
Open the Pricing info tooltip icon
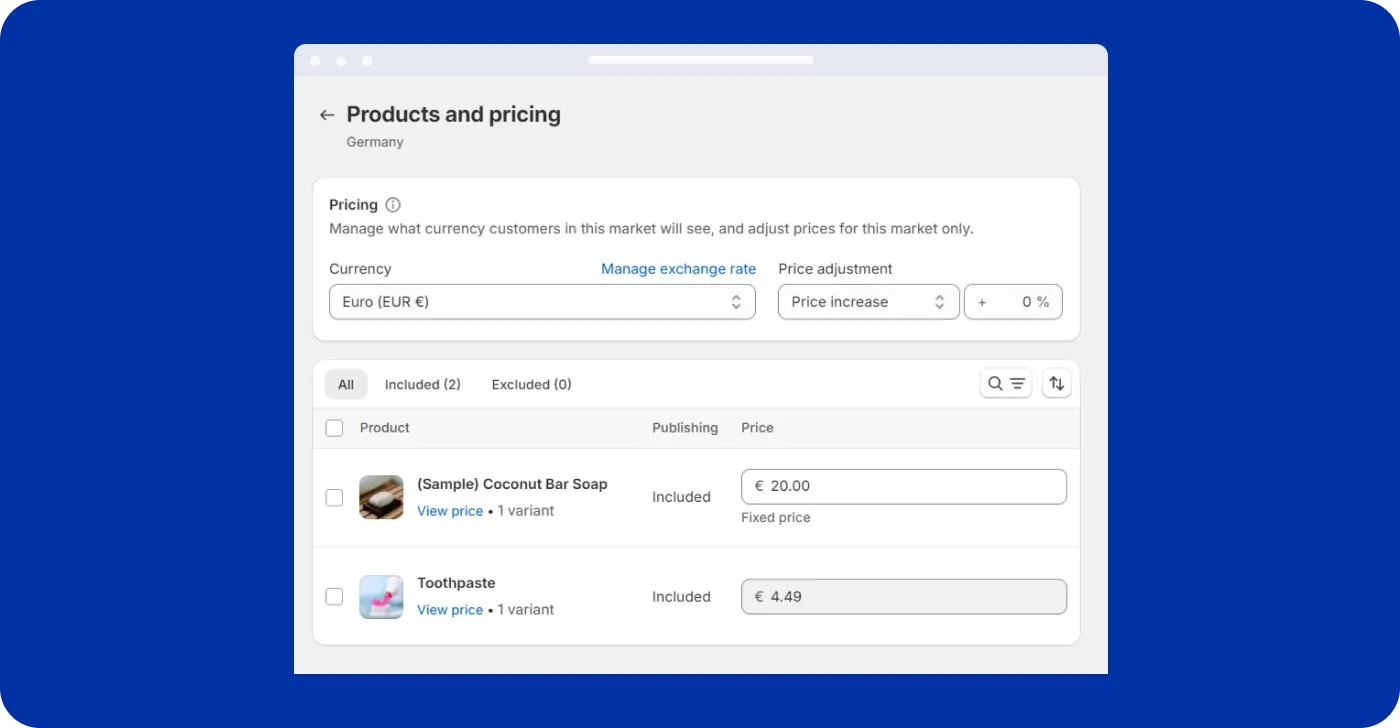click(392, 204)
